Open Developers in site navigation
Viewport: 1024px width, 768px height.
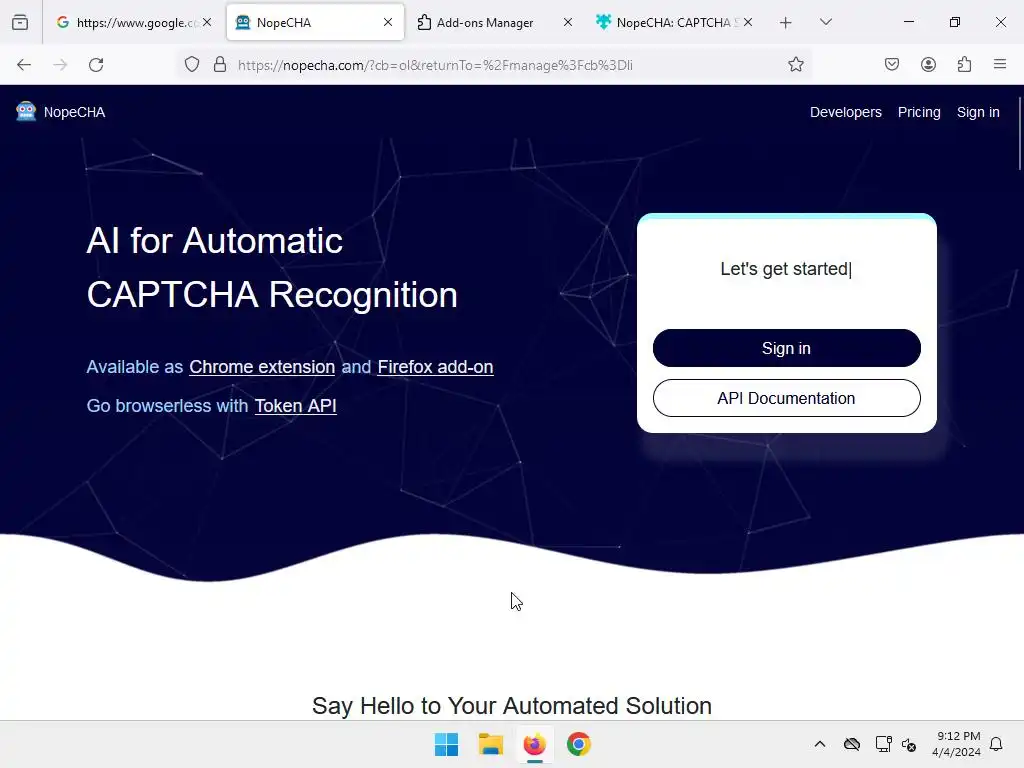point(846,112)
